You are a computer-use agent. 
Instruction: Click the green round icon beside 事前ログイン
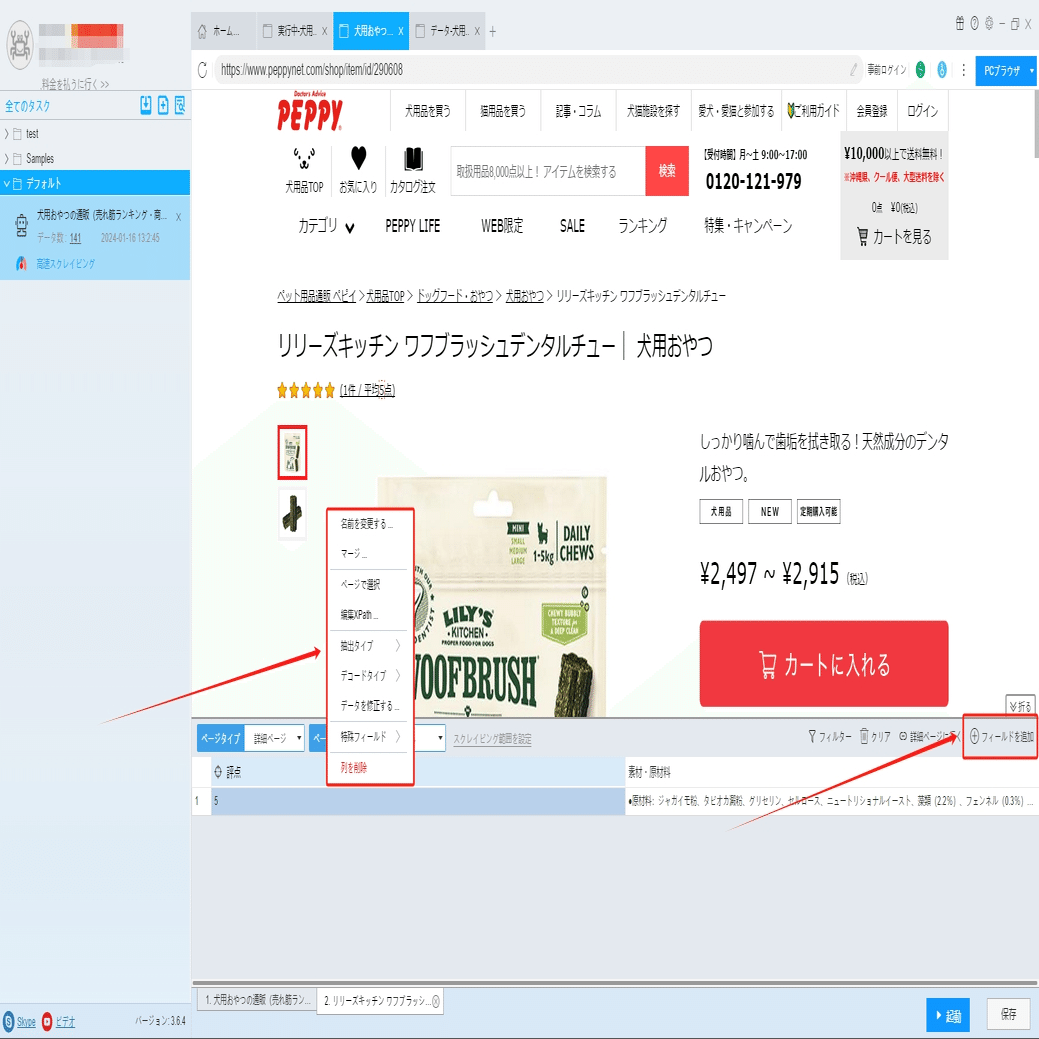click(920, 70)
